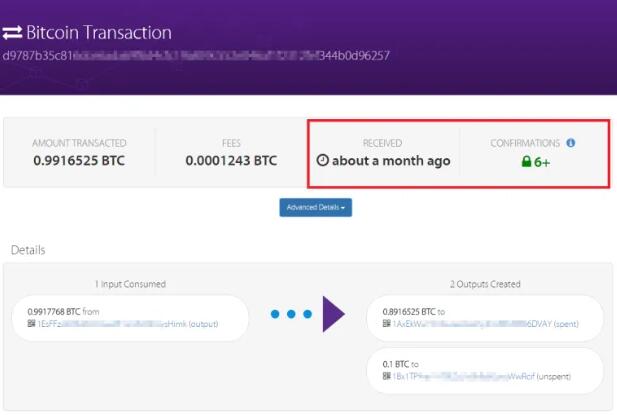617x415 pixels.
Task: Click QR icon beside the 1EsFFz address
Action: (x=31, y=323)
